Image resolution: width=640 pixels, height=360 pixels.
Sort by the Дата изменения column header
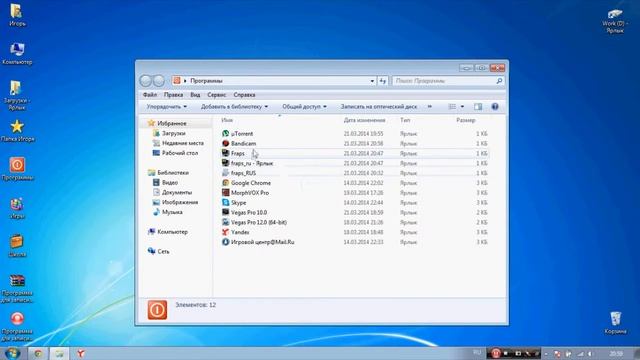[x=364, y=120]
